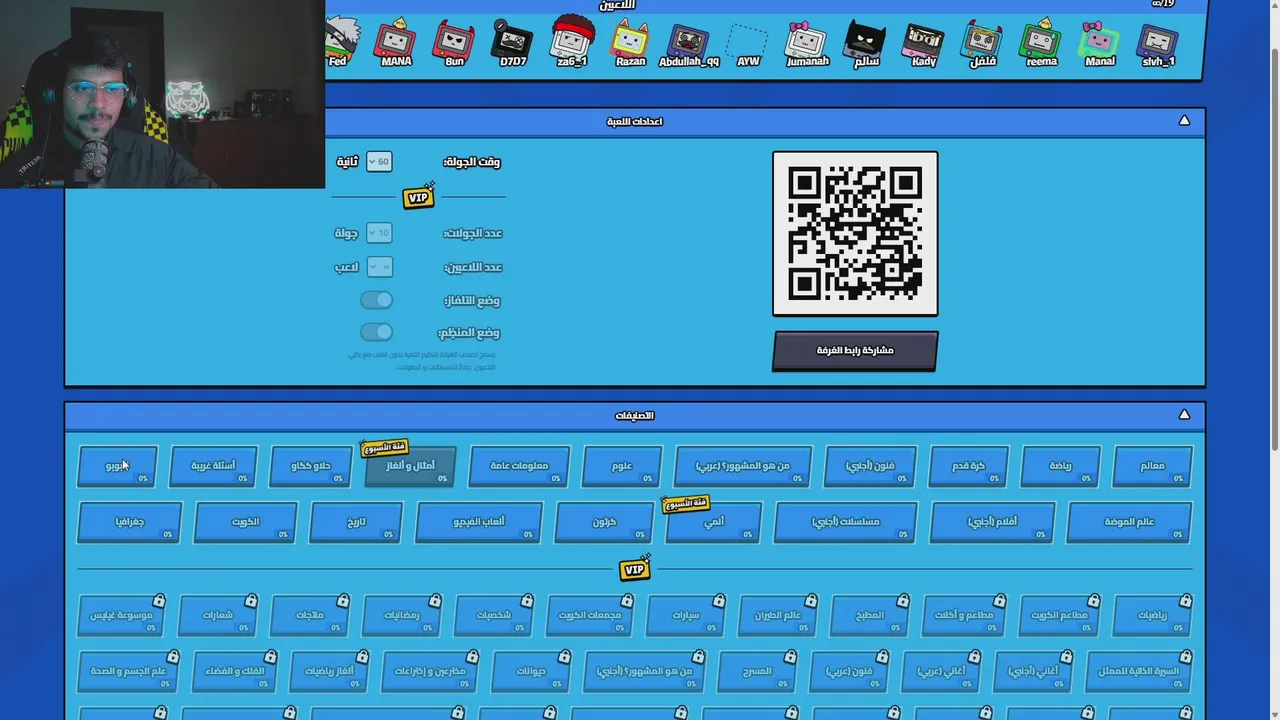Click lock icon on سيارات category
This screenshot has width=1280, height=720.
[719, 601]
